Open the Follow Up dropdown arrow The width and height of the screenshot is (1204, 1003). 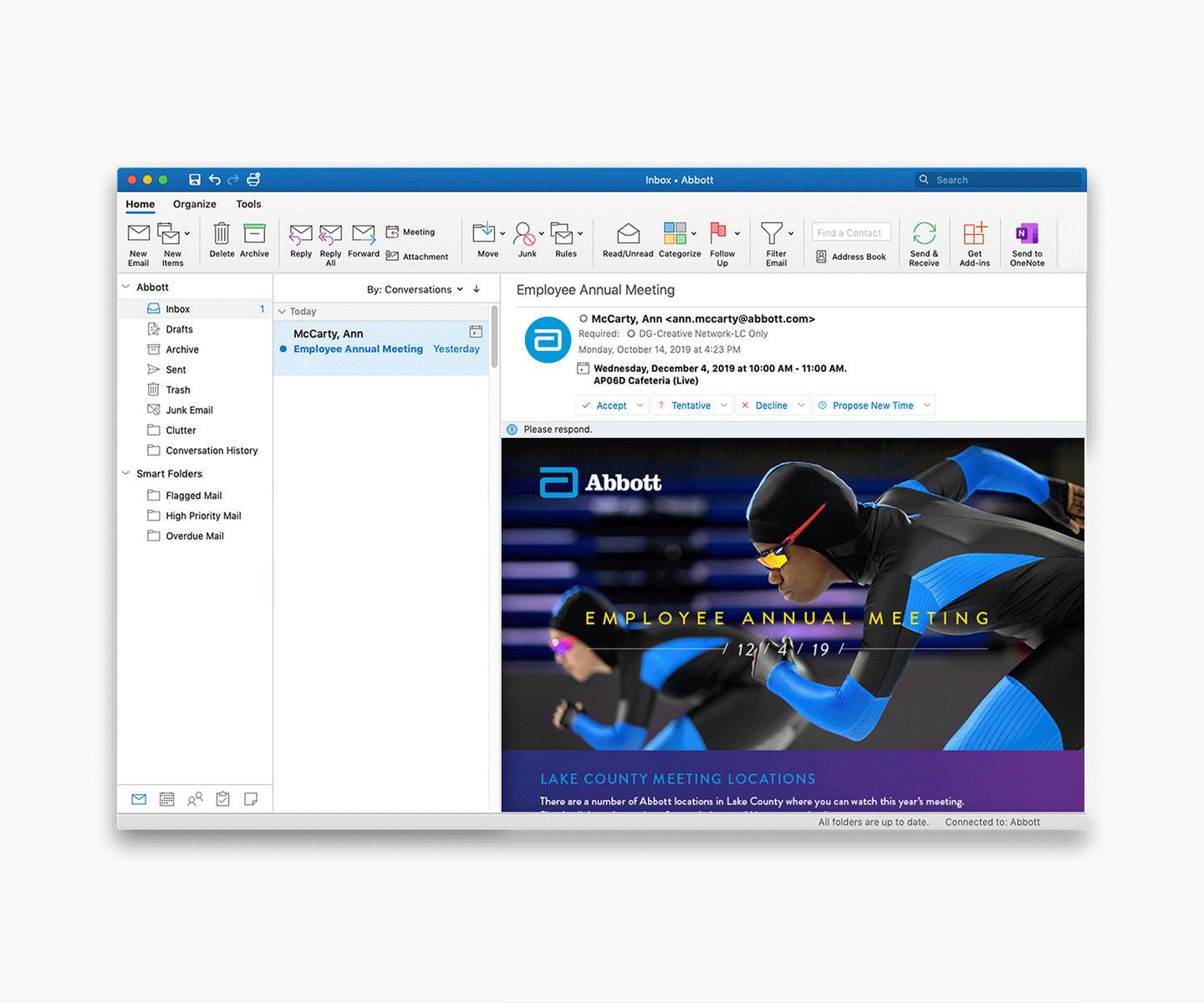coord(737,234)
